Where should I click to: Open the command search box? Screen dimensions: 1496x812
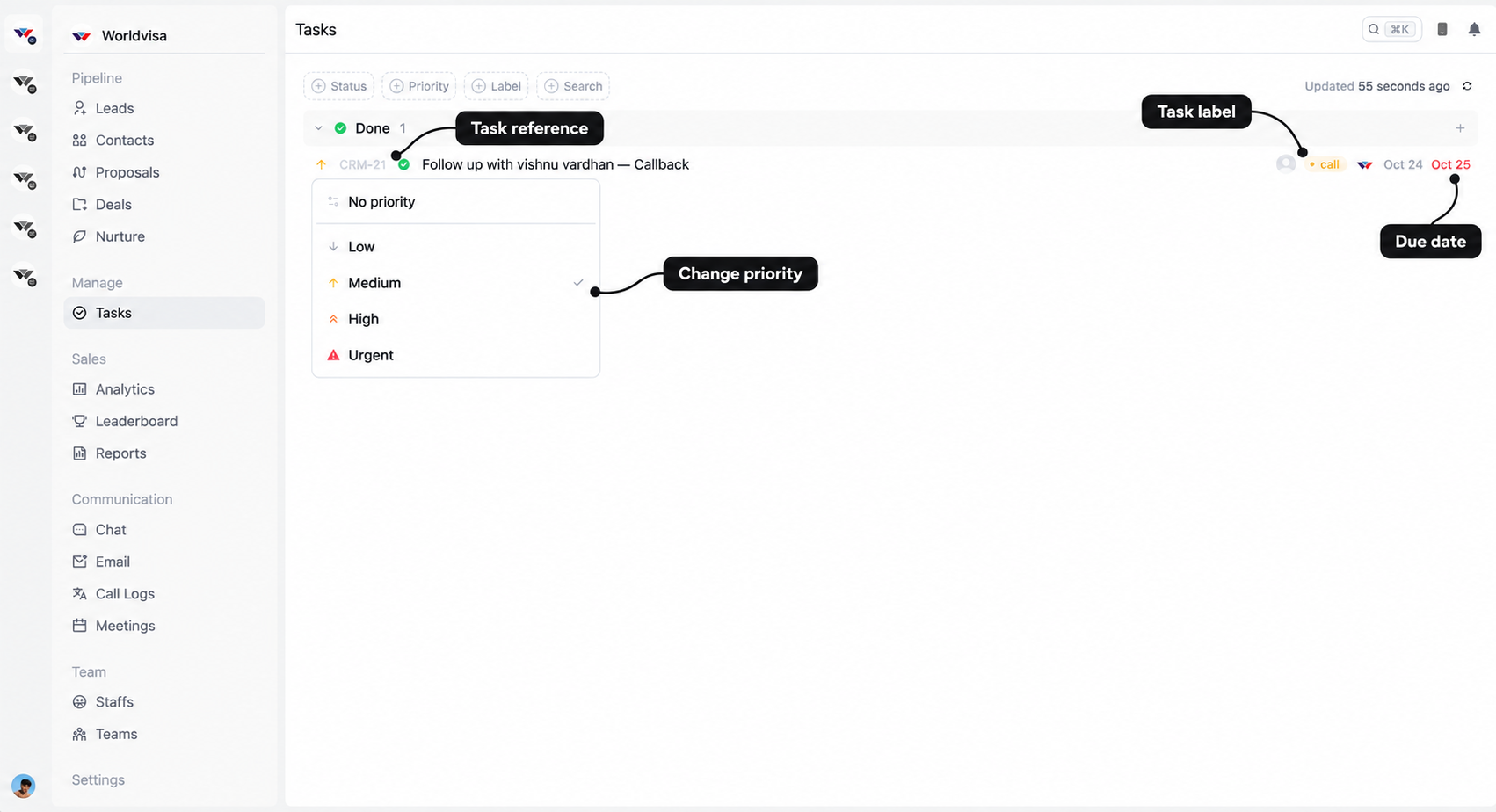click(x=1391, y=30)
